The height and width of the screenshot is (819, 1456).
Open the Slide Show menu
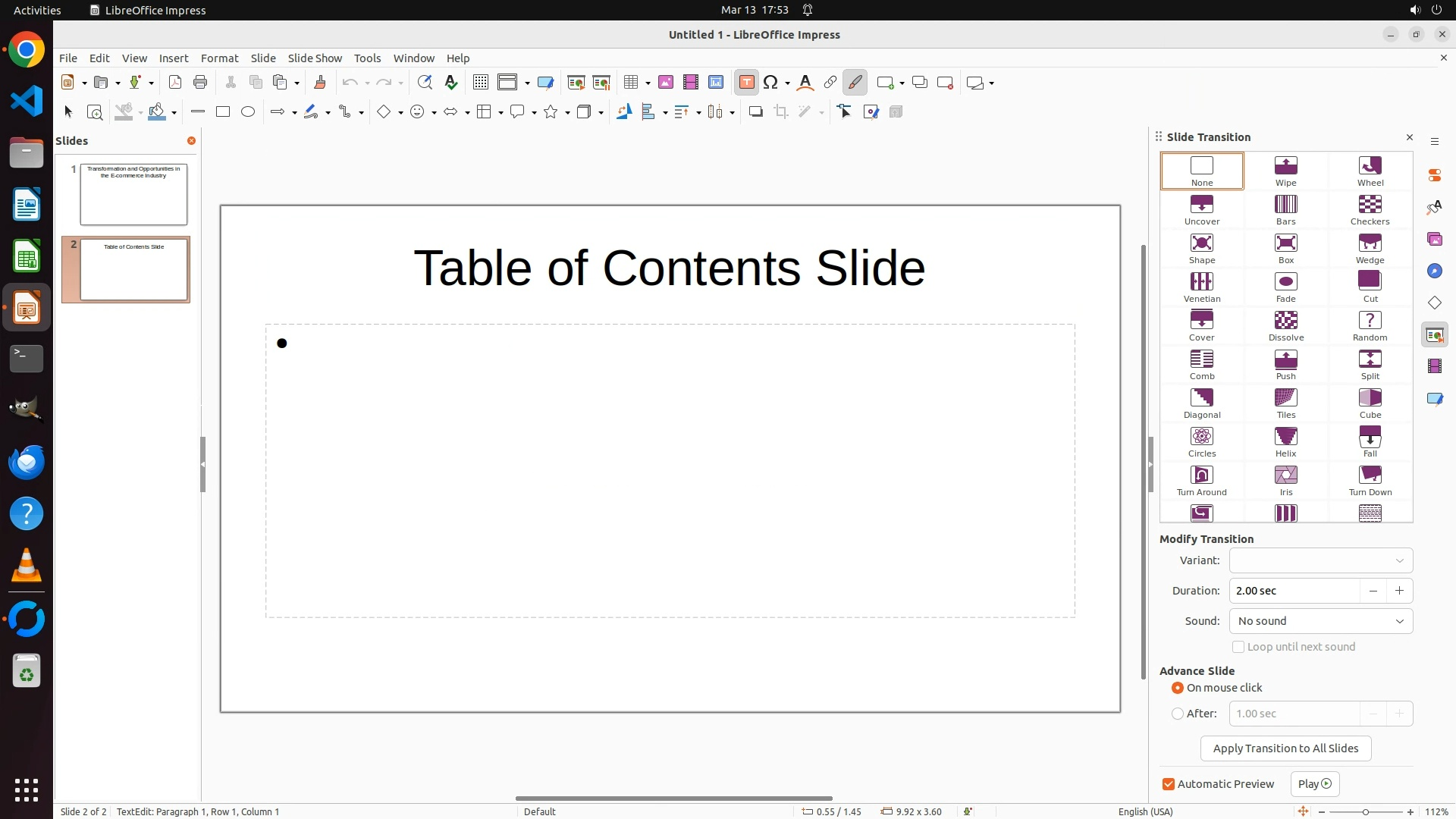(315, 58)
